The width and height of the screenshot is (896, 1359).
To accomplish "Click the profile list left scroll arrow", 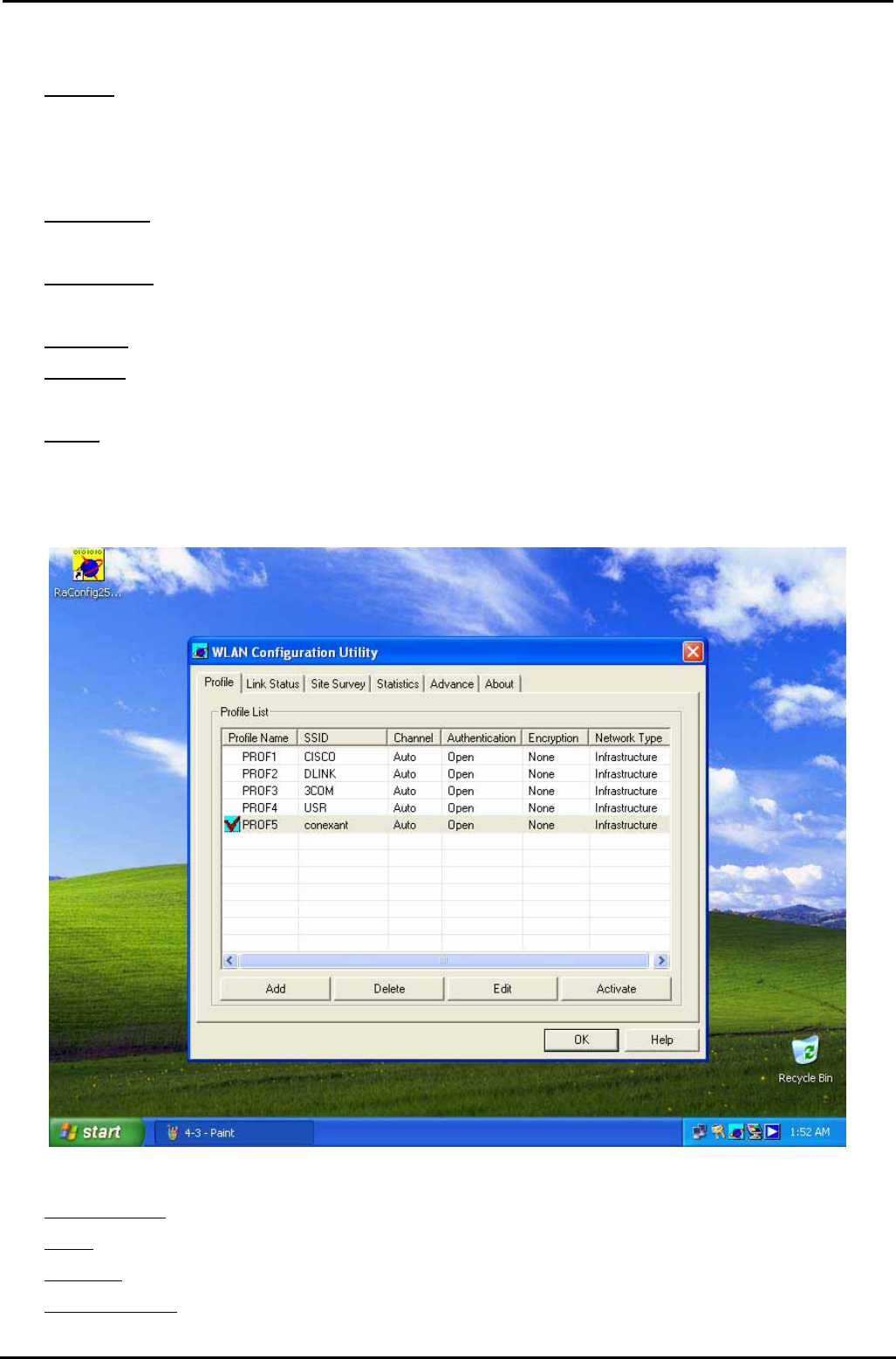I will click(230, 960).
